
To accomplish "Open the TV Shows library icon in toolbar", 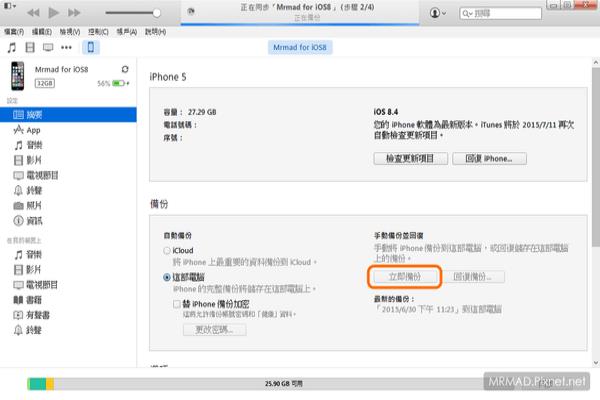I will tap(47, 47).
